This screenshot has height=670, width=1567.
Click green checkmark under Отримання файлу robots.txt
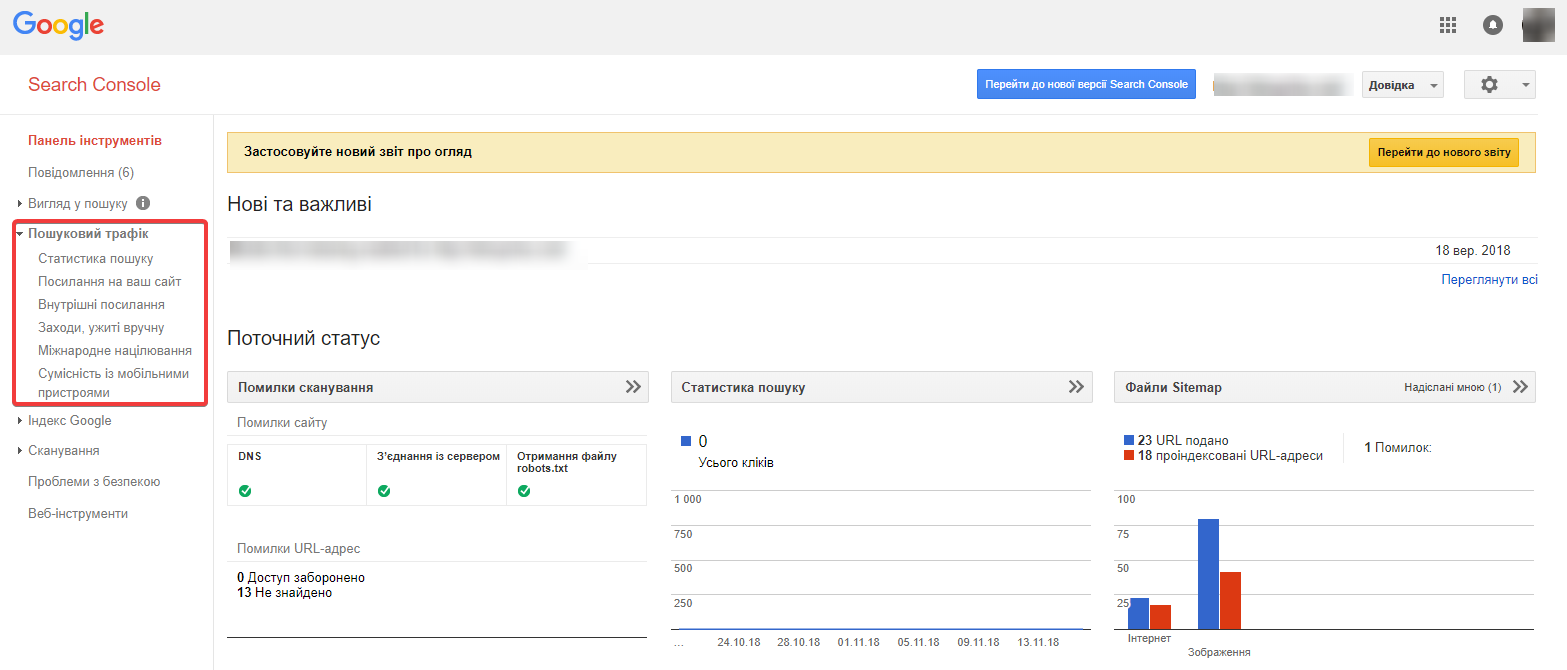[524, 491]
